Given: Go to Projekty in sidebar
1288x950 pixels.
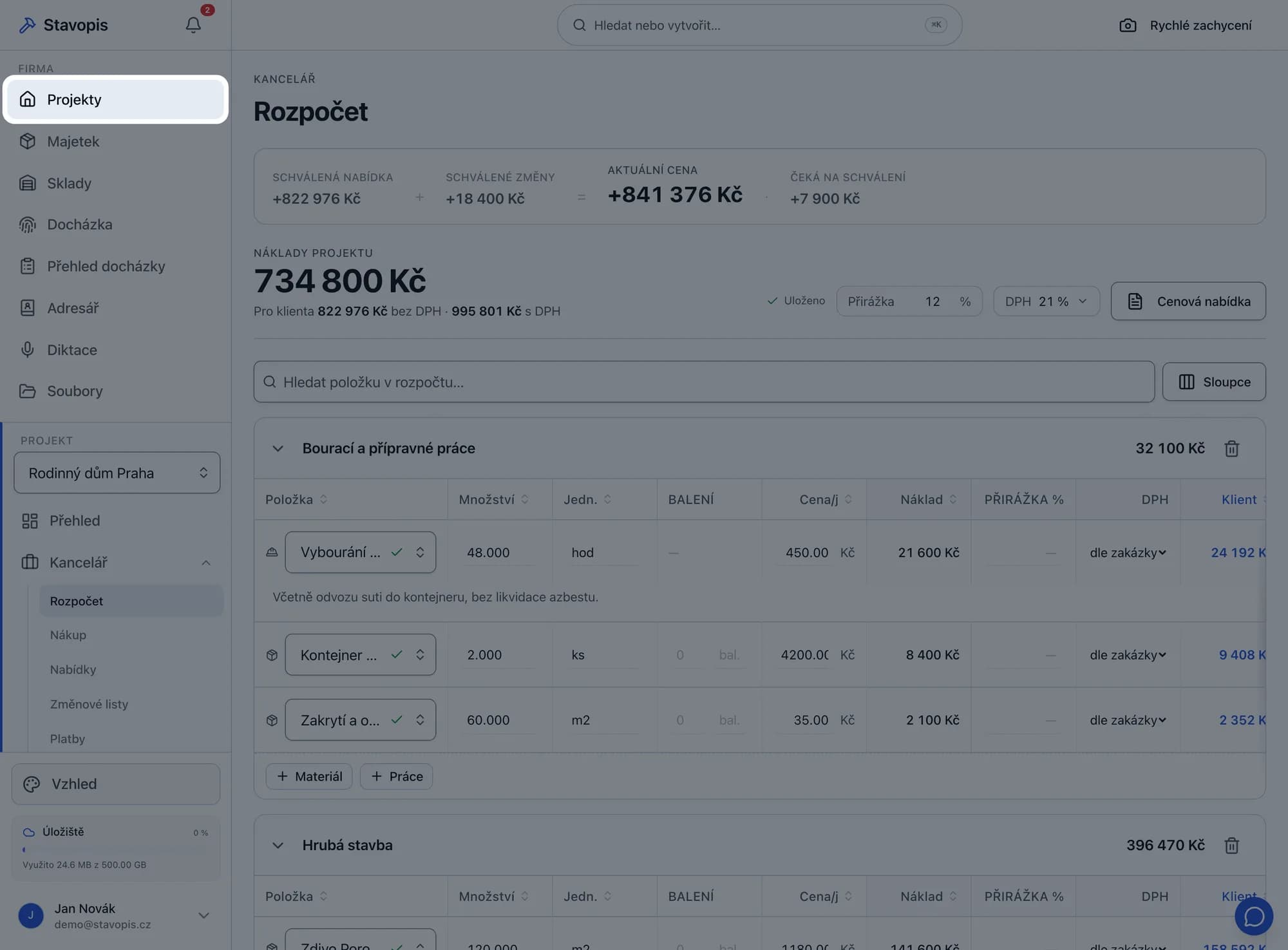Looking at the screenshot, I should tap(116, 99).
